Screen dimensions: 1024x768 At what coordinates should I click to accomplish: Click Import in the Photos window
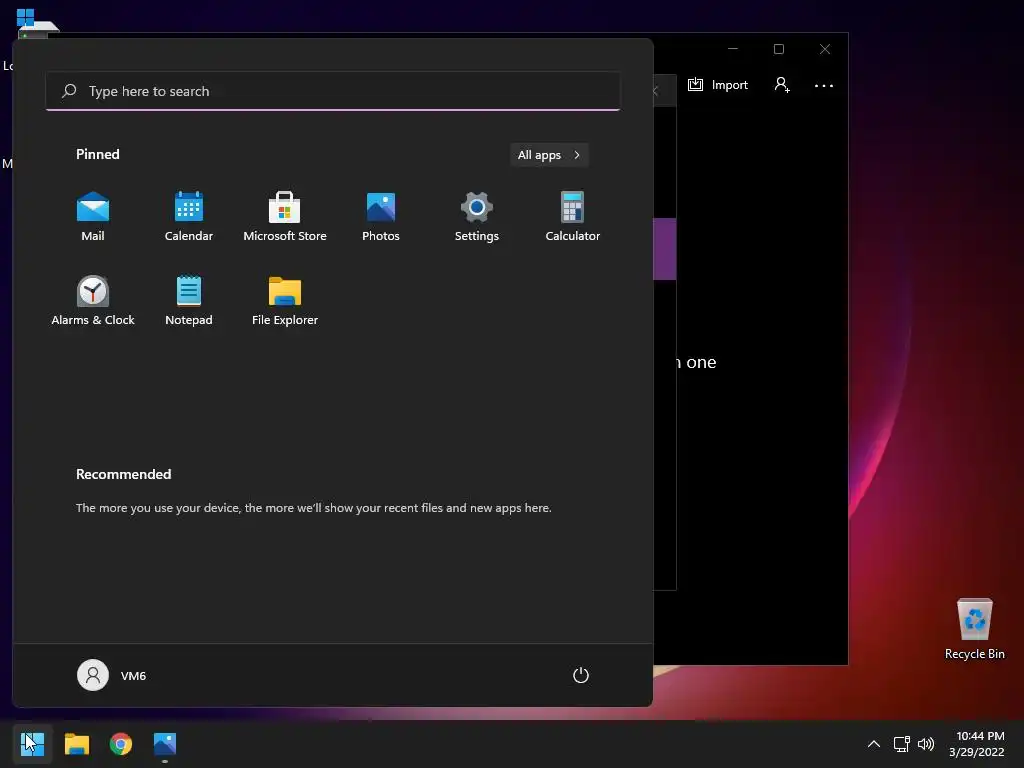tap(718, 85)
